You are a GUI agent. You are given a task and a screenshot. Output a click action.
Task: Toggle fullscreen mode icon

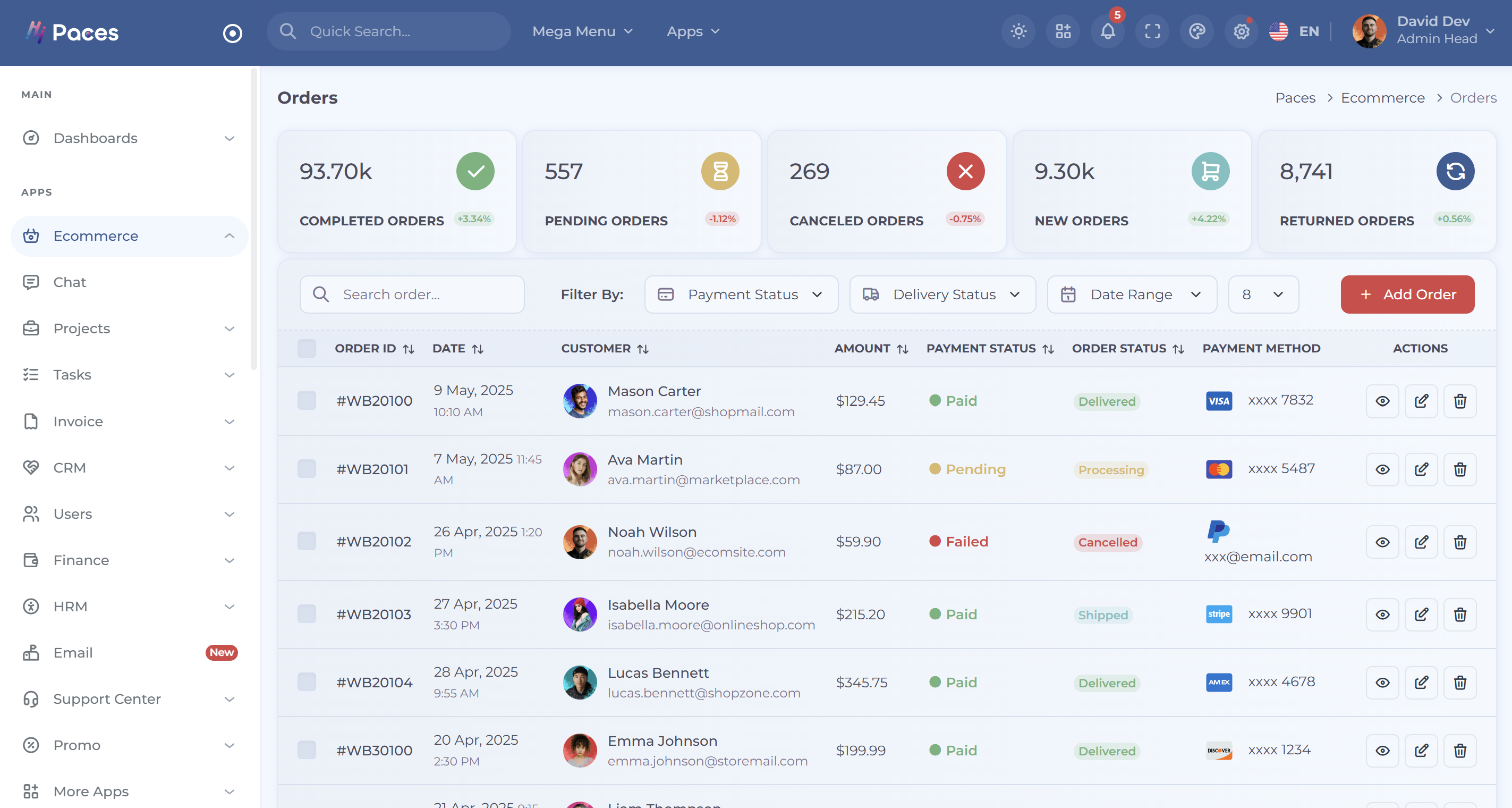pyautogui.click(x=1152, y=31)
